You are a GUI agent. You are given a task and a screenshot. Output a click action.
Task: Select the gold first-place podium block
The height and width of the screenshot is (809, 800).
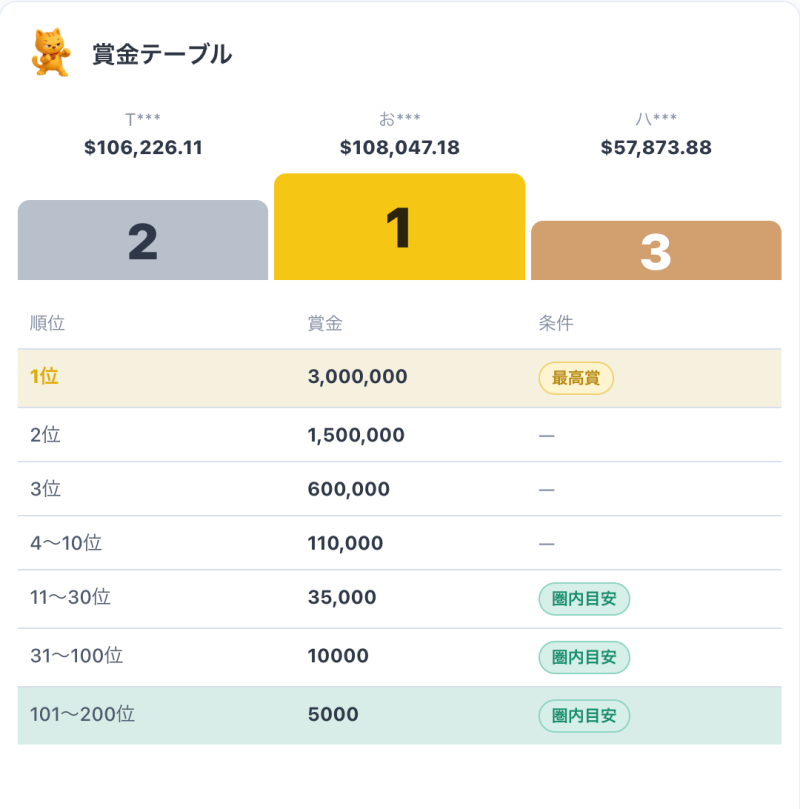tap(399, 226)
